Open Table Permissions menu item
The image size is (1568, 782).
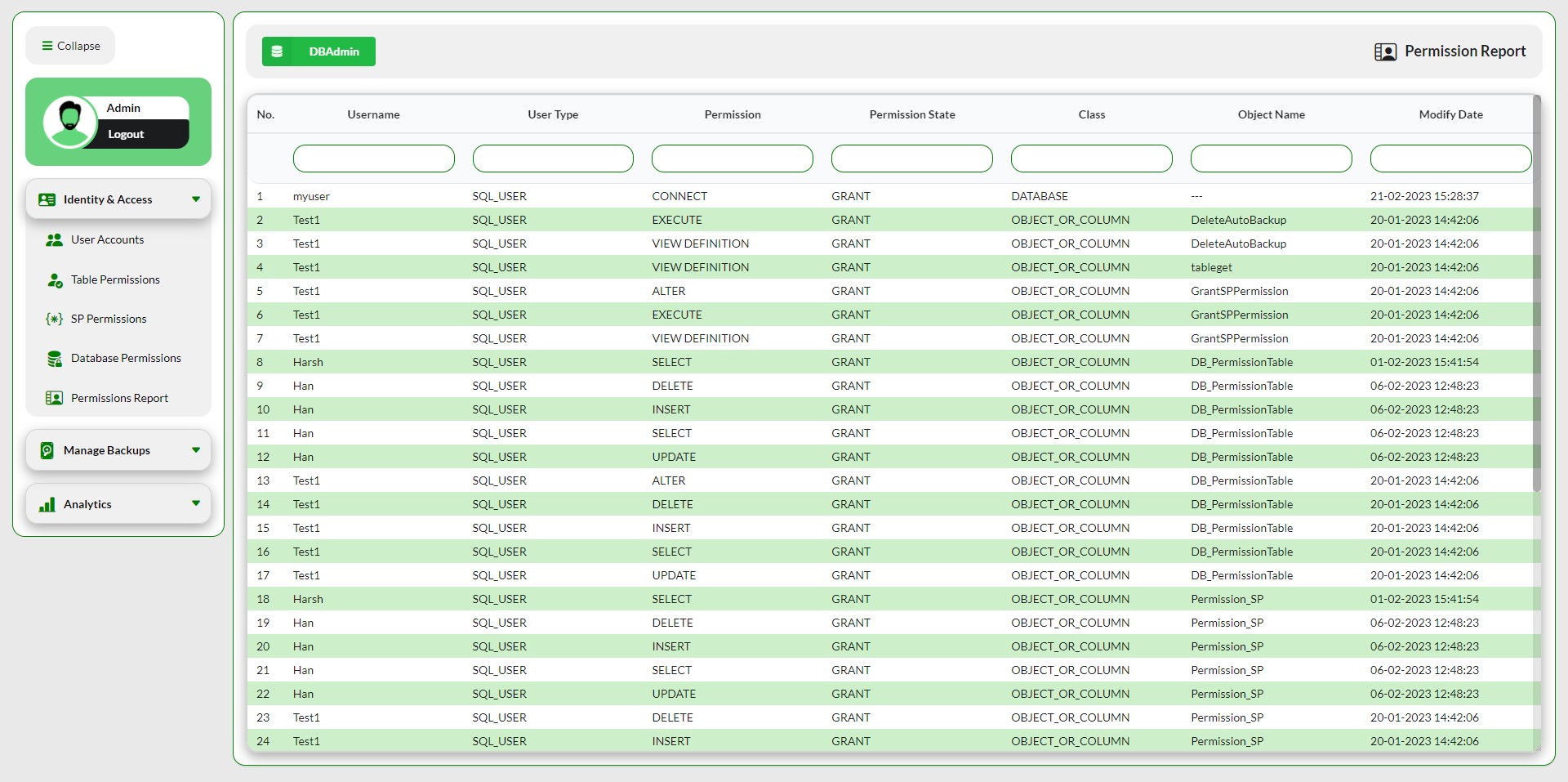[115, 279]
